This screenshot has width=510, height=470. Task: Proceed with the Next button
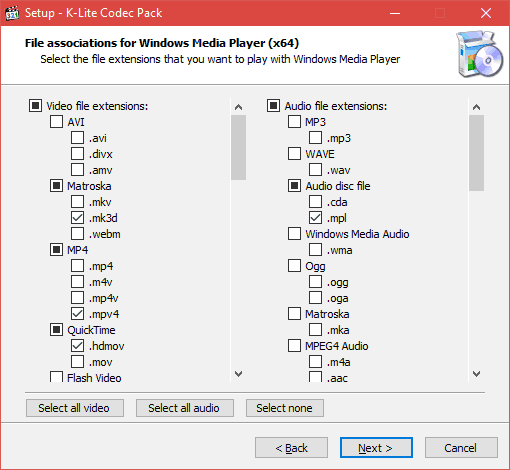pos(376,448)
